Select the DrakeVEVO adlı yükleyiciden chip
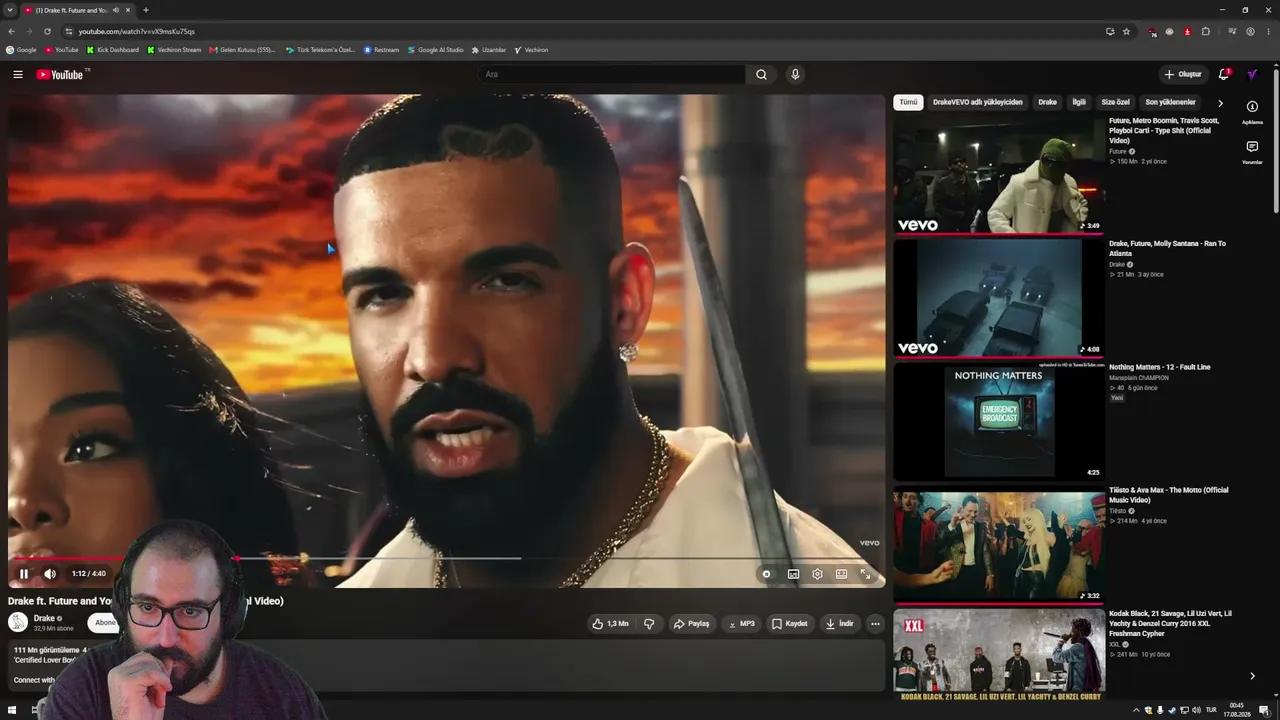1280x720 pixels. coord(978,102)
